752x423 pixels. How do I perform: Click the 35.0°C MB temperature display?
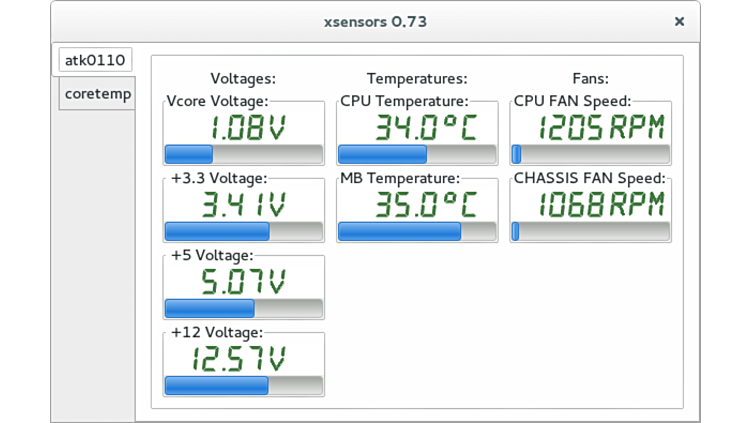click(425, 205)
